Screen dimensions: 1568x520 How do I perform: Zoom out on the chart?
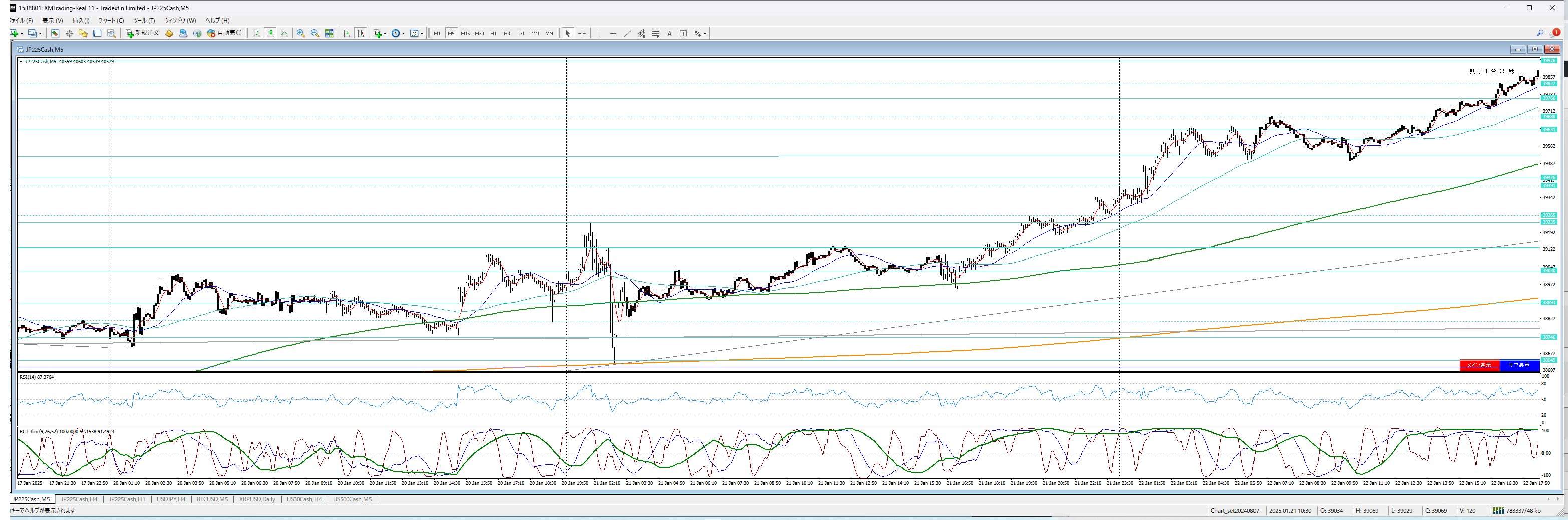pos(315,33)
